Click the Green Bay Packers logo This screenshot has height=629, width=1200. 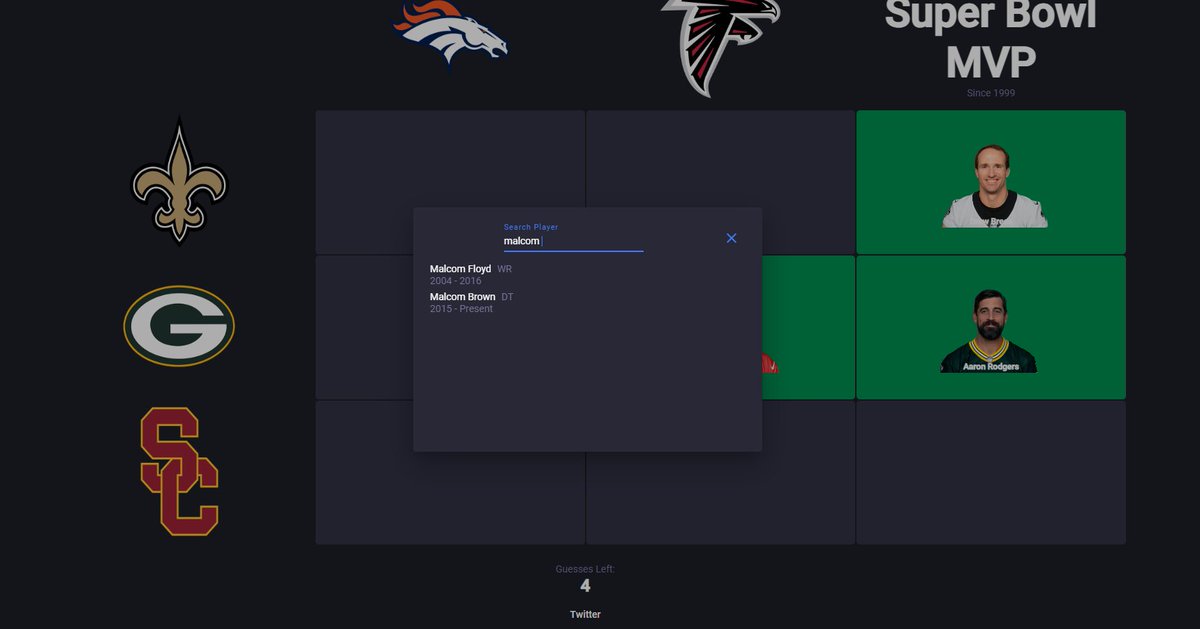click(x=179, y=326)
